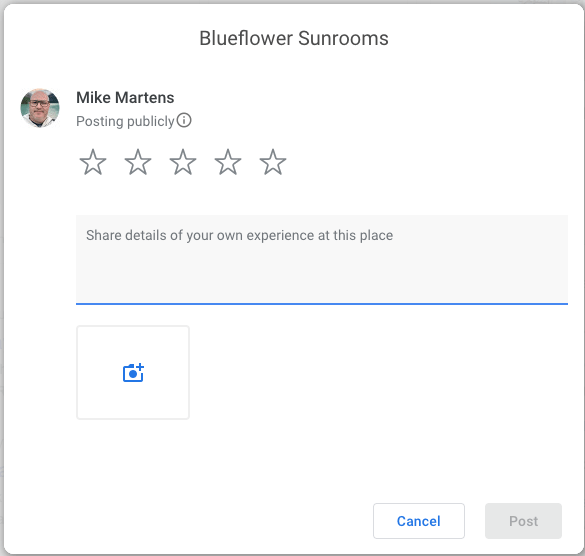Image resolution: width=585 pixels, height=556 pixels.
Task: Click the blue underline of the review box
Action: tap(322, 304)
